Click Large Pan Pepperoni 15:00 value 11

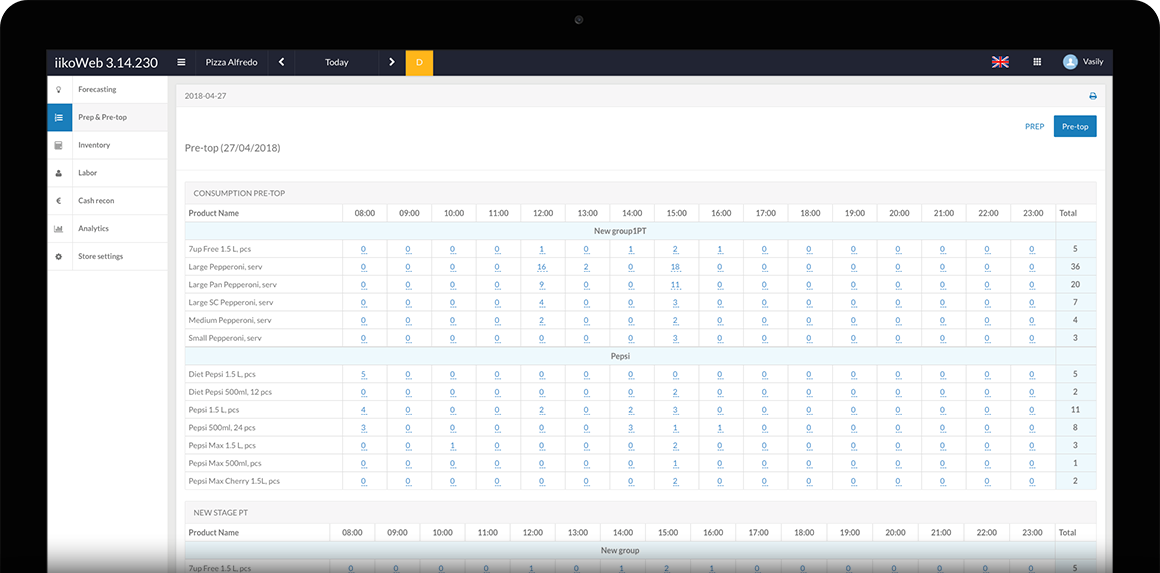point(675,285)
